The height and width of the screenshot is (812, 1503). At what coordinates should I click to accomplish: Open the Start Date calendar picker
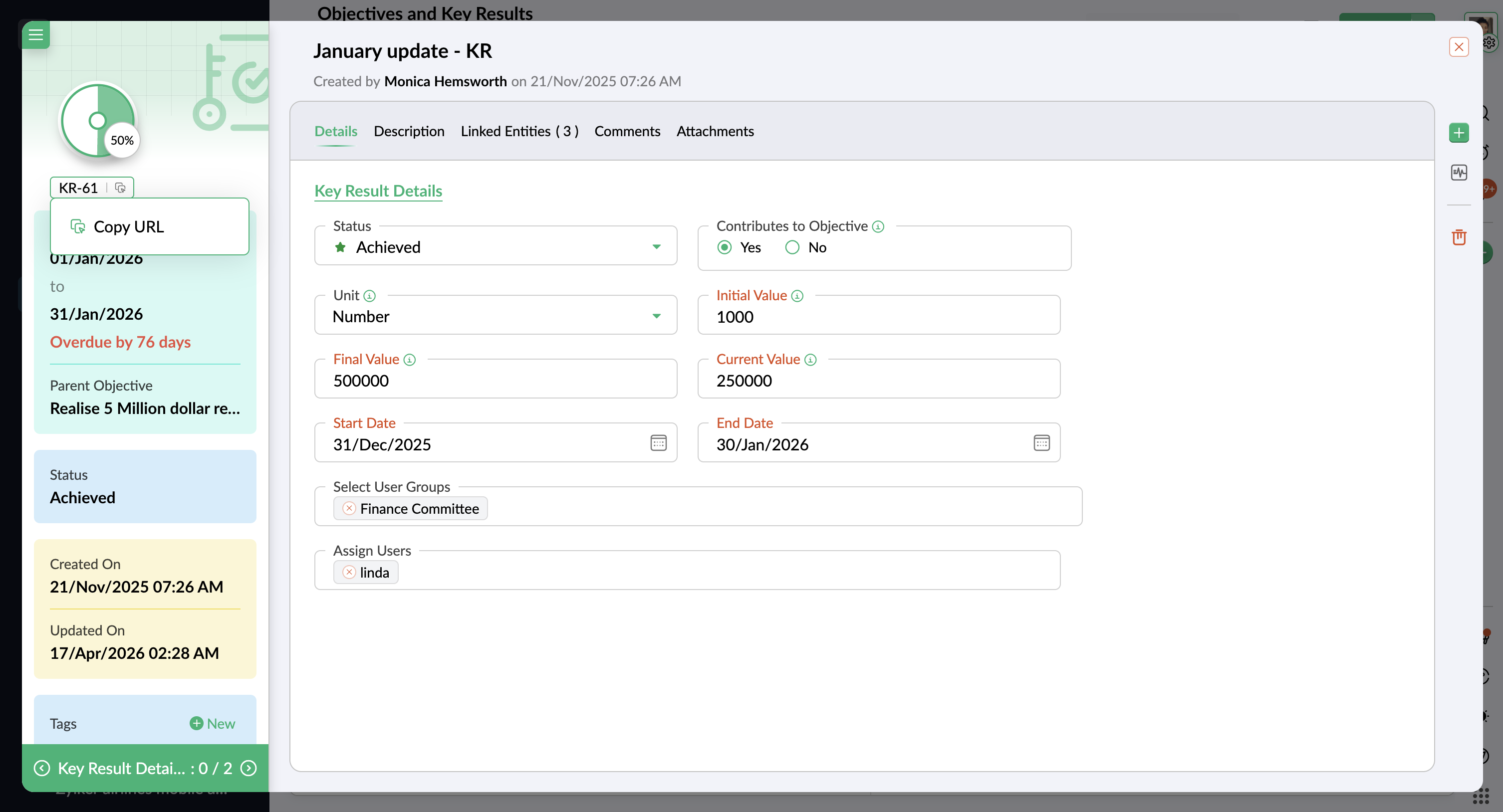(658, 443)
